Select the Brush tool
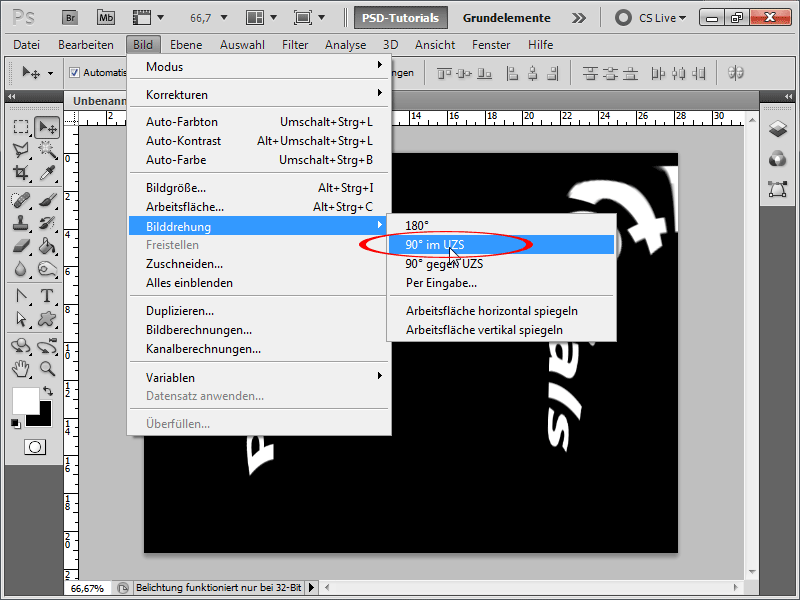Screen dimensions: 800x600 coord(47,200)
